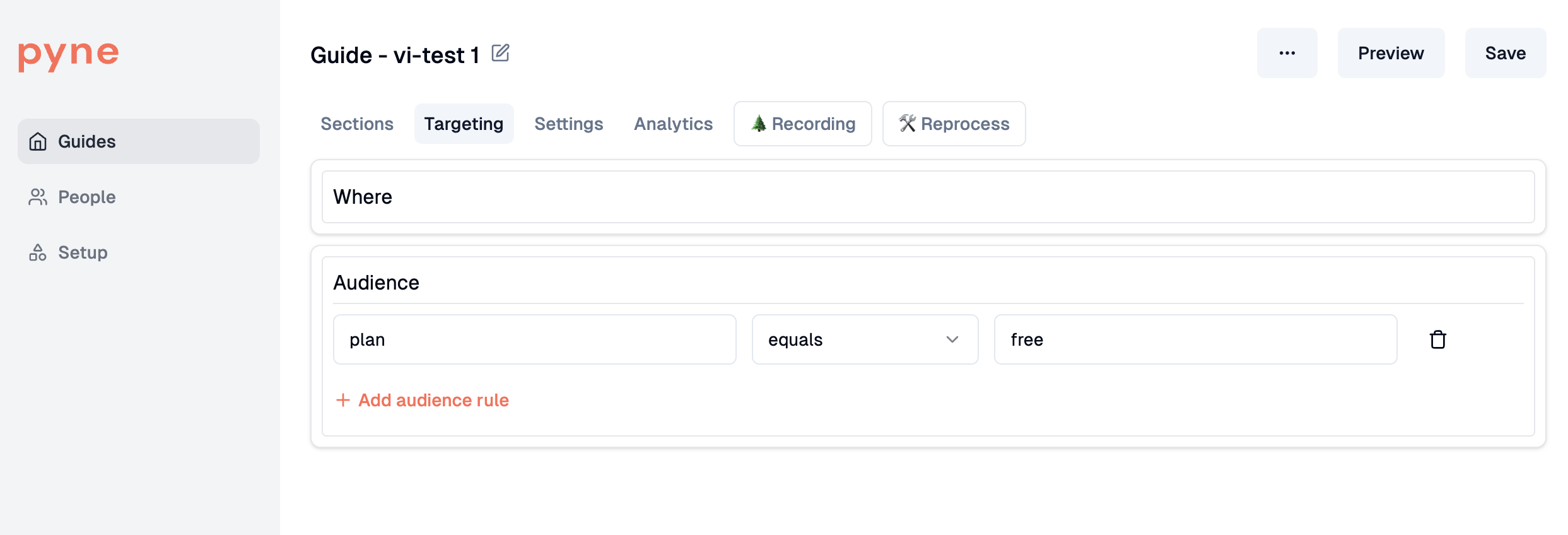1568x535 pixels.
Task: Click the Recording button
Action: 803,124
